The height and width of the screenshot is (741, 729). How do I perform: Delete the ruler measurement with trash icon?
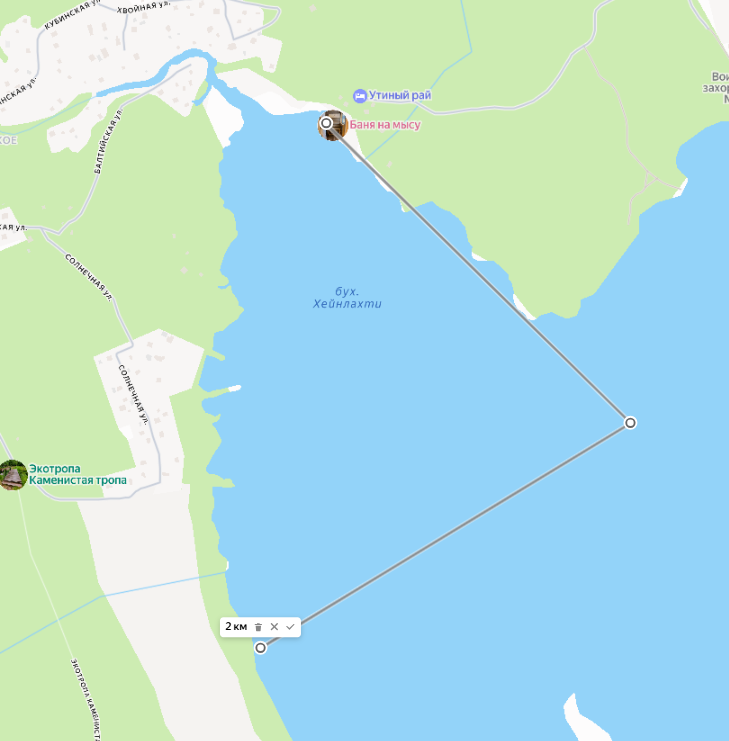point(258,627)
